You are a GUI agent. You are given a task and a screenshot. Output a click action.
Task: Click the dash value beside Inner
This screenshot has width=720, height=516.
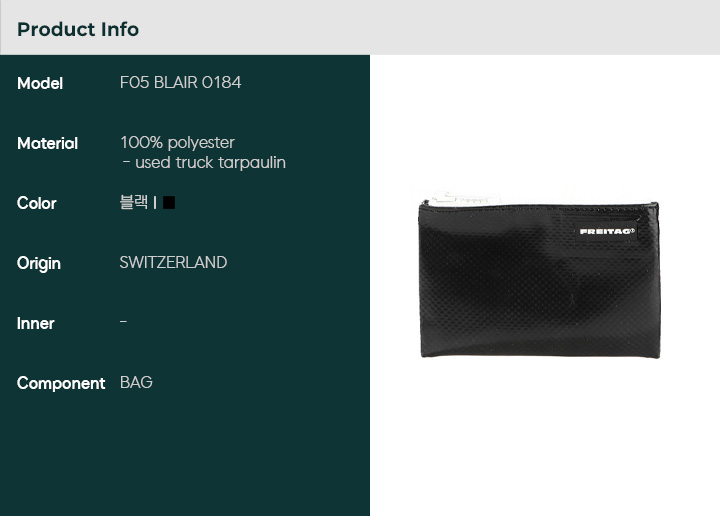tap(124, 322)
